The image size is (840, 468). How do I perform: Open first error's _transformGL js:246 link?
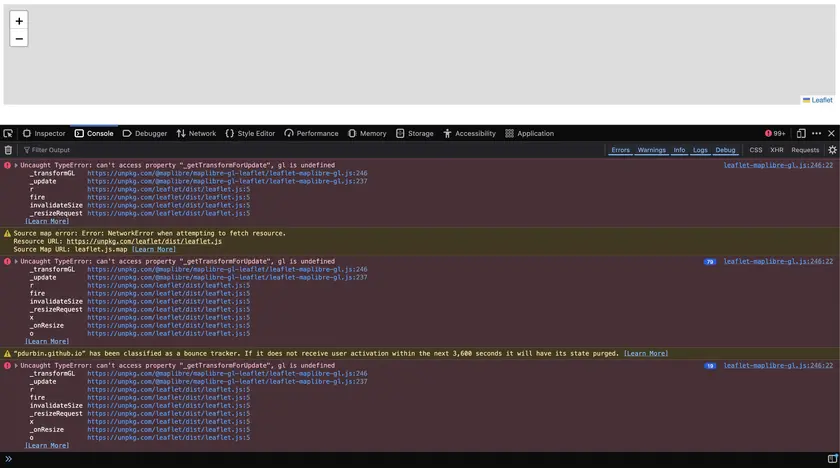pyautogui.click(x=227, y=173)
